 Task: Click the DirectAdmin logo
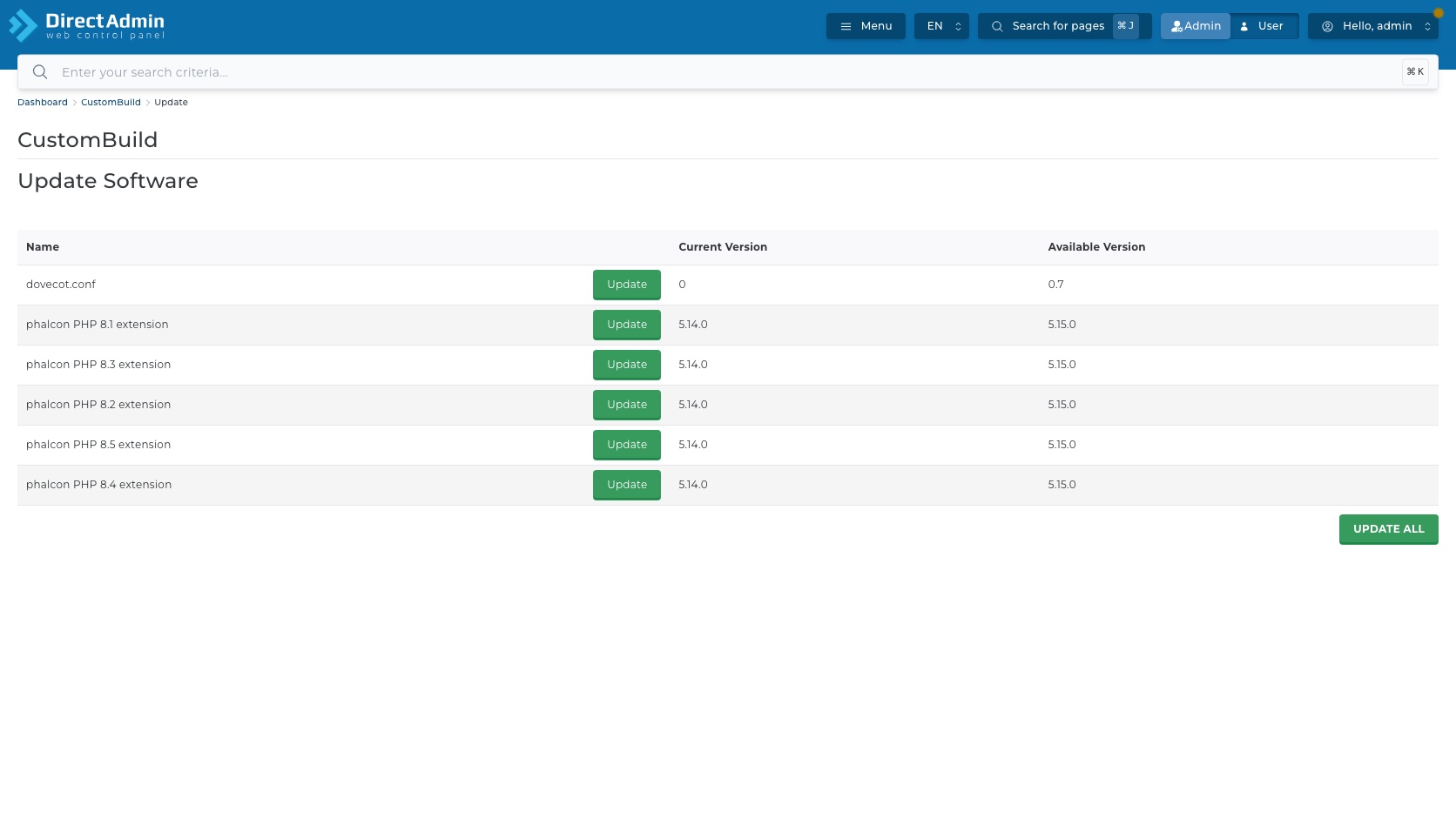tap(86, 26)
